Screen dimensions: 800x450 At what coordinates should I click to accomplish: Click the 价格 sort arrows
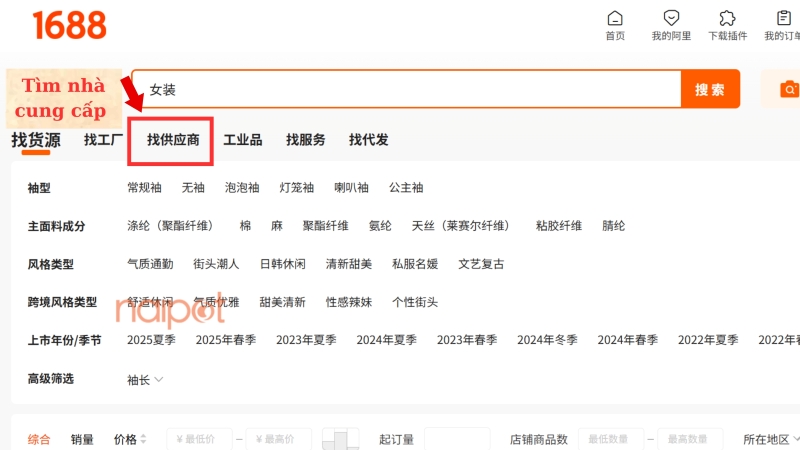coord(144,439)
